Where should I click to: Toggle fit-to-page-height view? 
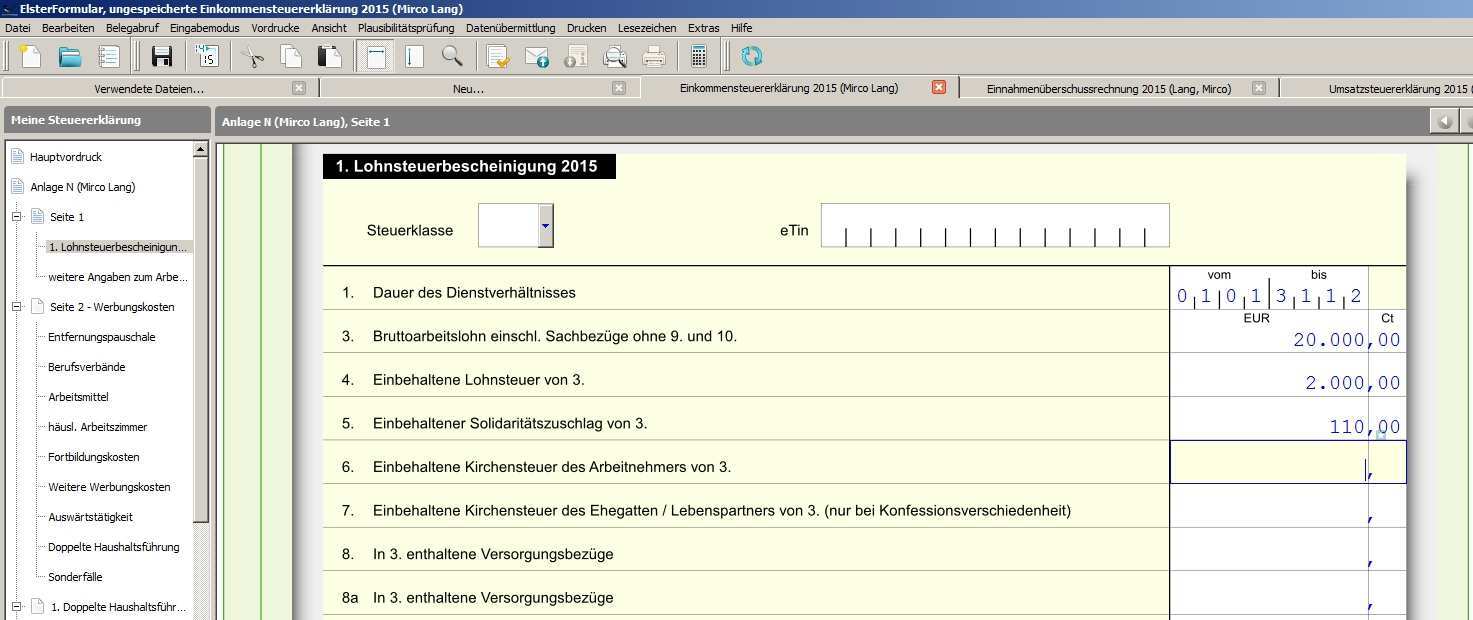414,56
